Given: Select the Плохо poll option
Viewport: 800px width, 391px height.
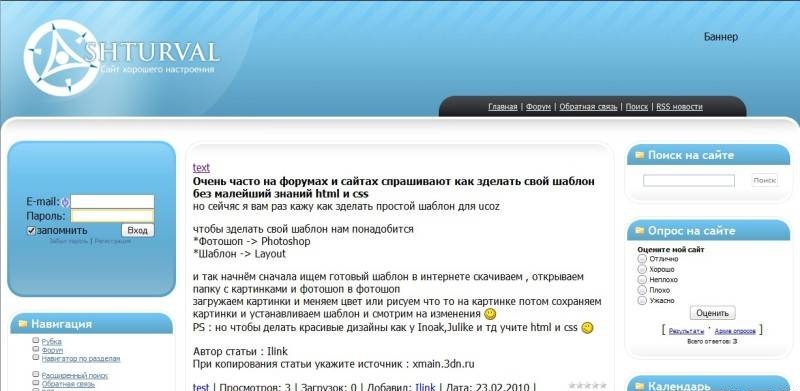Looking at the screenshot, I should [x=642, y=290].
